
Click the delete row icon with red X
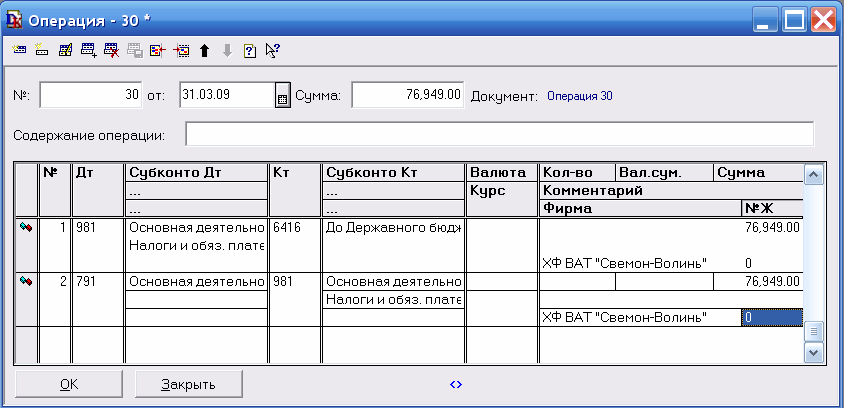point(111,49)
